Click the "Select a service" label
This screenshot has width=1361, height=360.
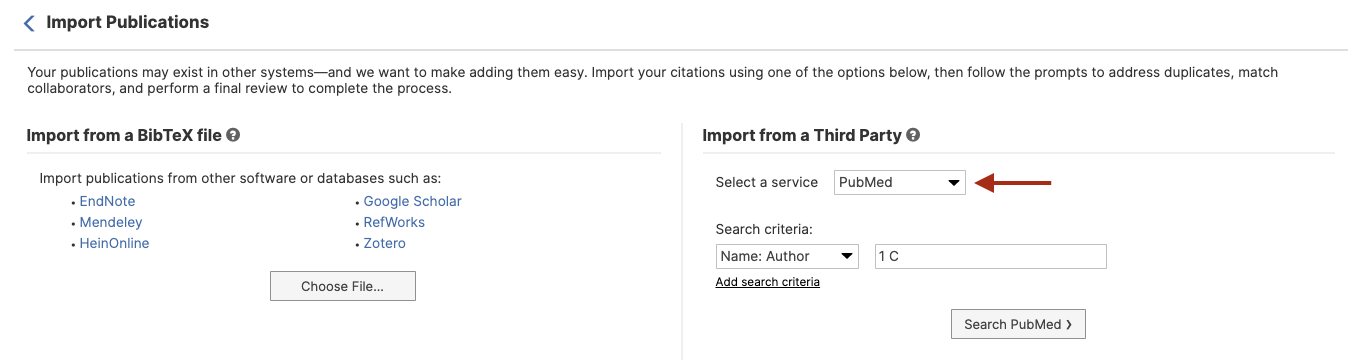point(767,182)
